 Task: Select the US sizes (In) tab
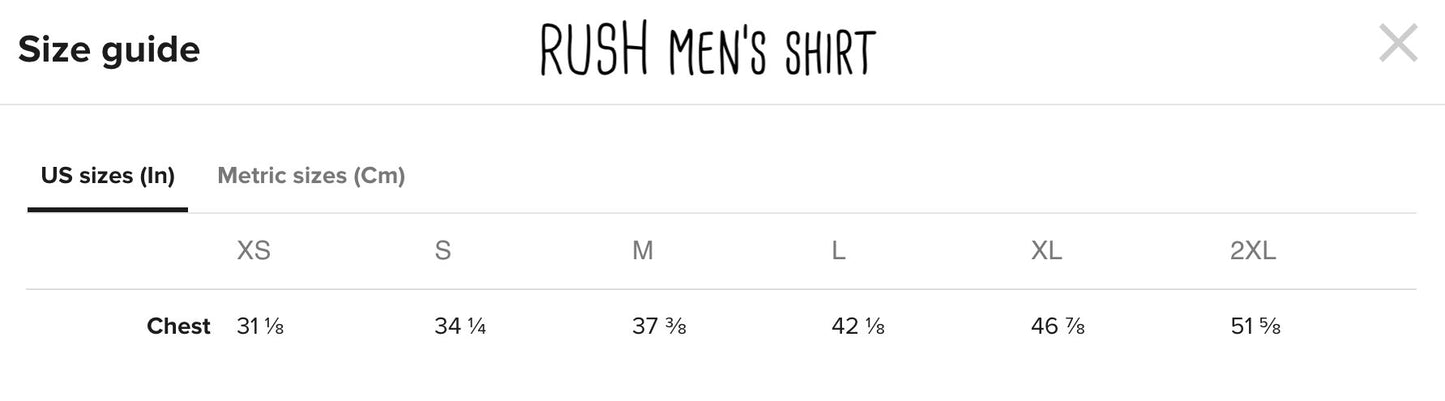tap(108, 176)
